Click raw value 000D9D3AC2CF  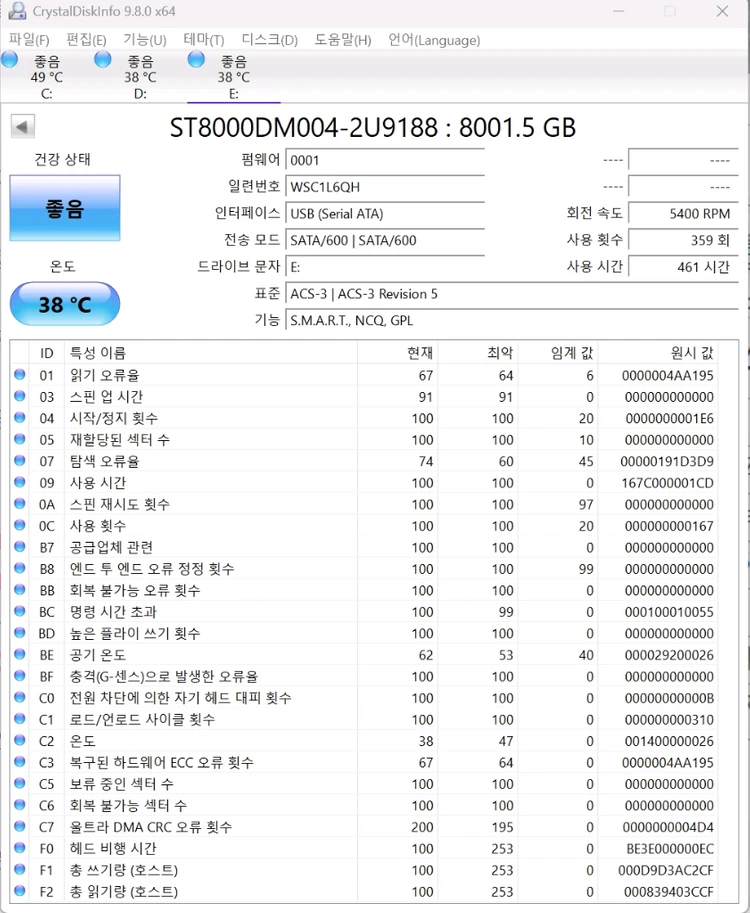click(x=666, y=870)
